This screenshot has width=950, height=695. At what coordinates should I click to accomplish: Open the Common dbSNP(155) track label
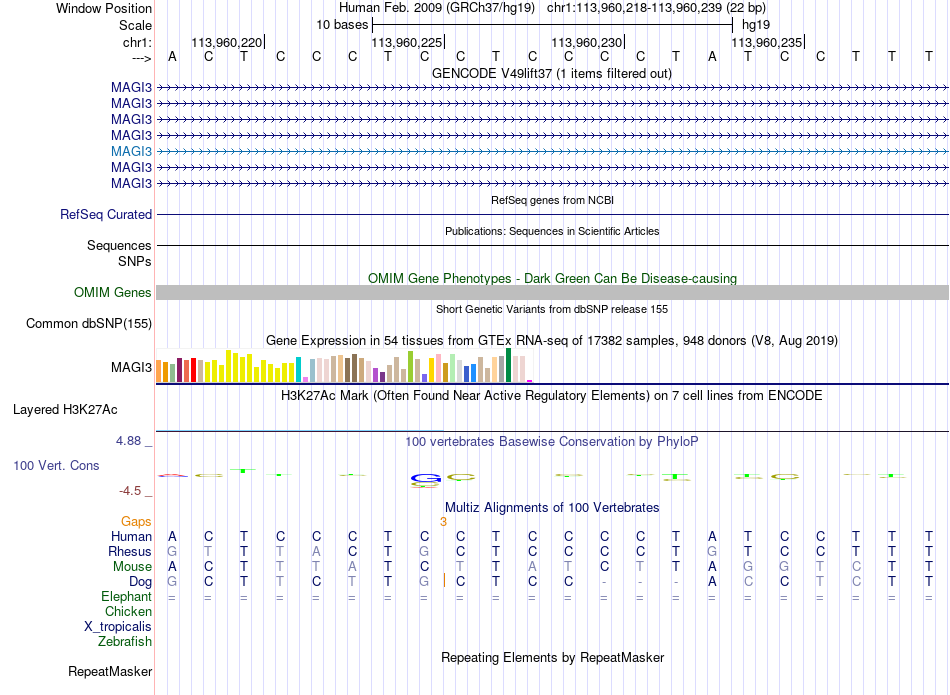[89, 324]
